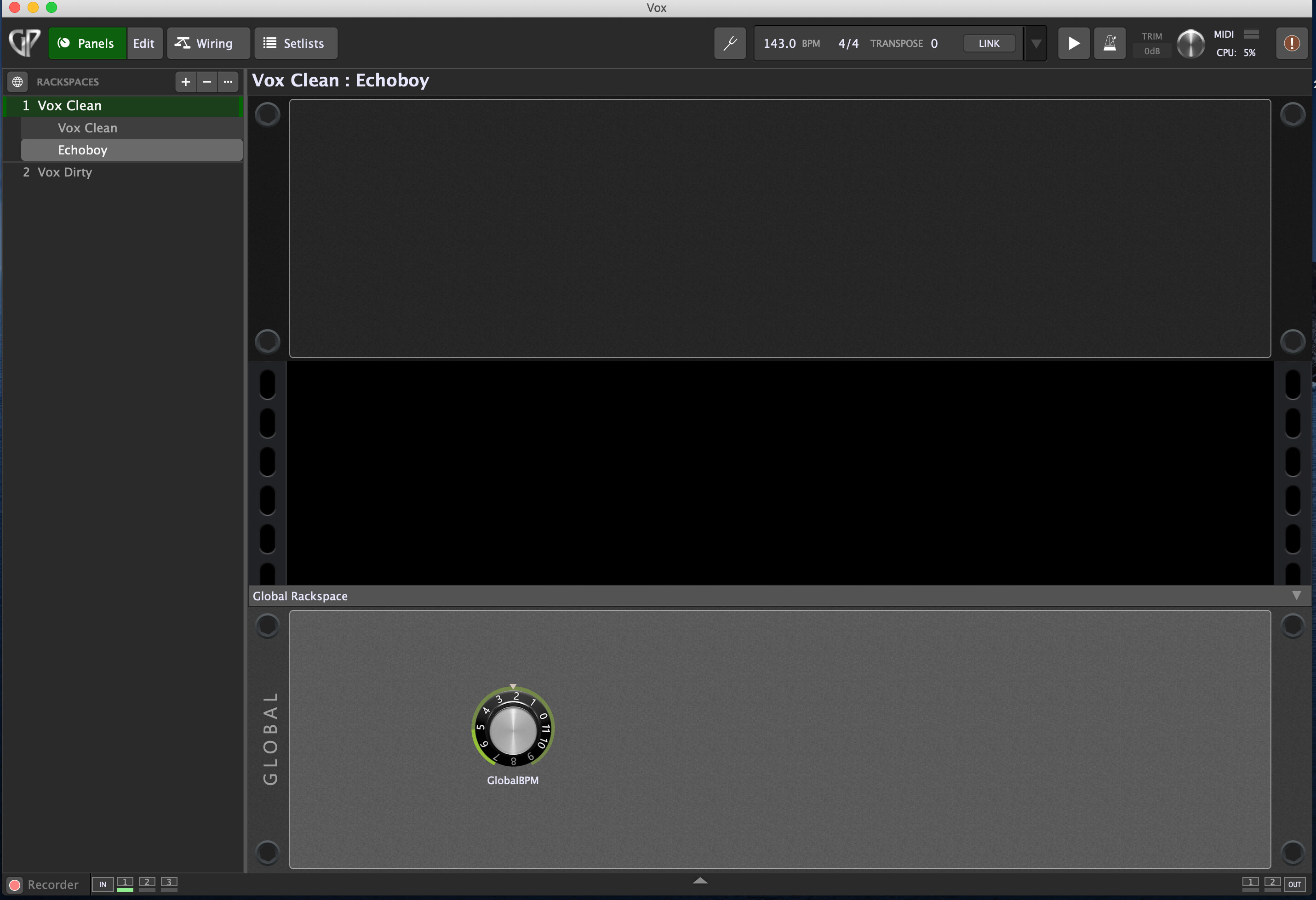This screenshot has height=900, width=1316.
Task: Toggle the metronome icon
Action: (x=1110, y=43)
